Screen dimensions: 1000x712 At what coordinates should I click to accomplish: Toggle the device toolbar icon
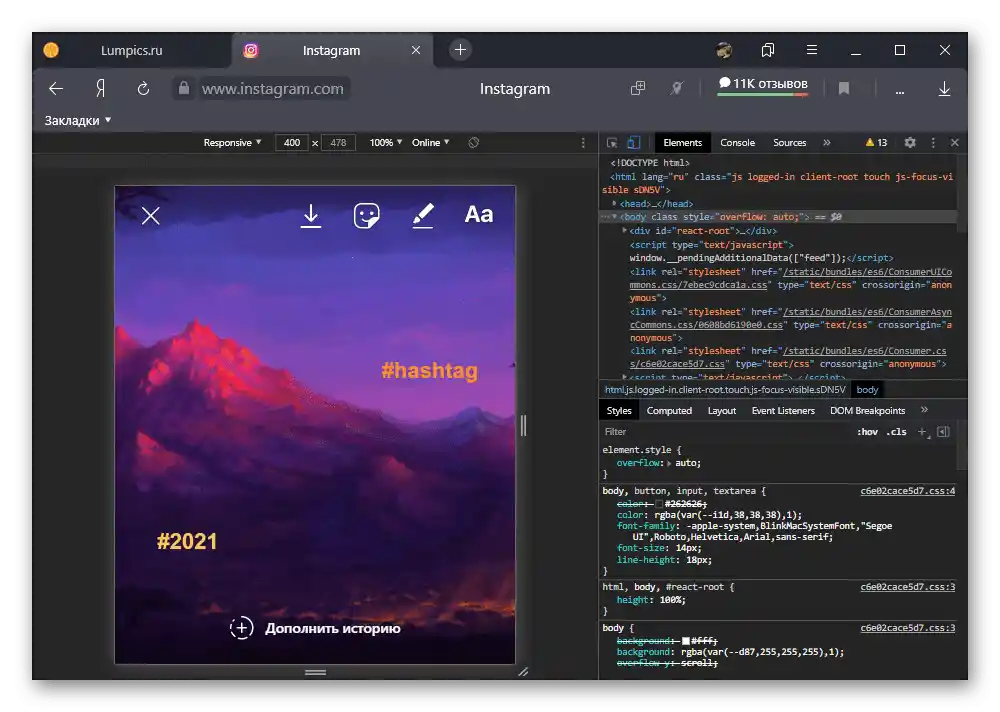(633, 143)
